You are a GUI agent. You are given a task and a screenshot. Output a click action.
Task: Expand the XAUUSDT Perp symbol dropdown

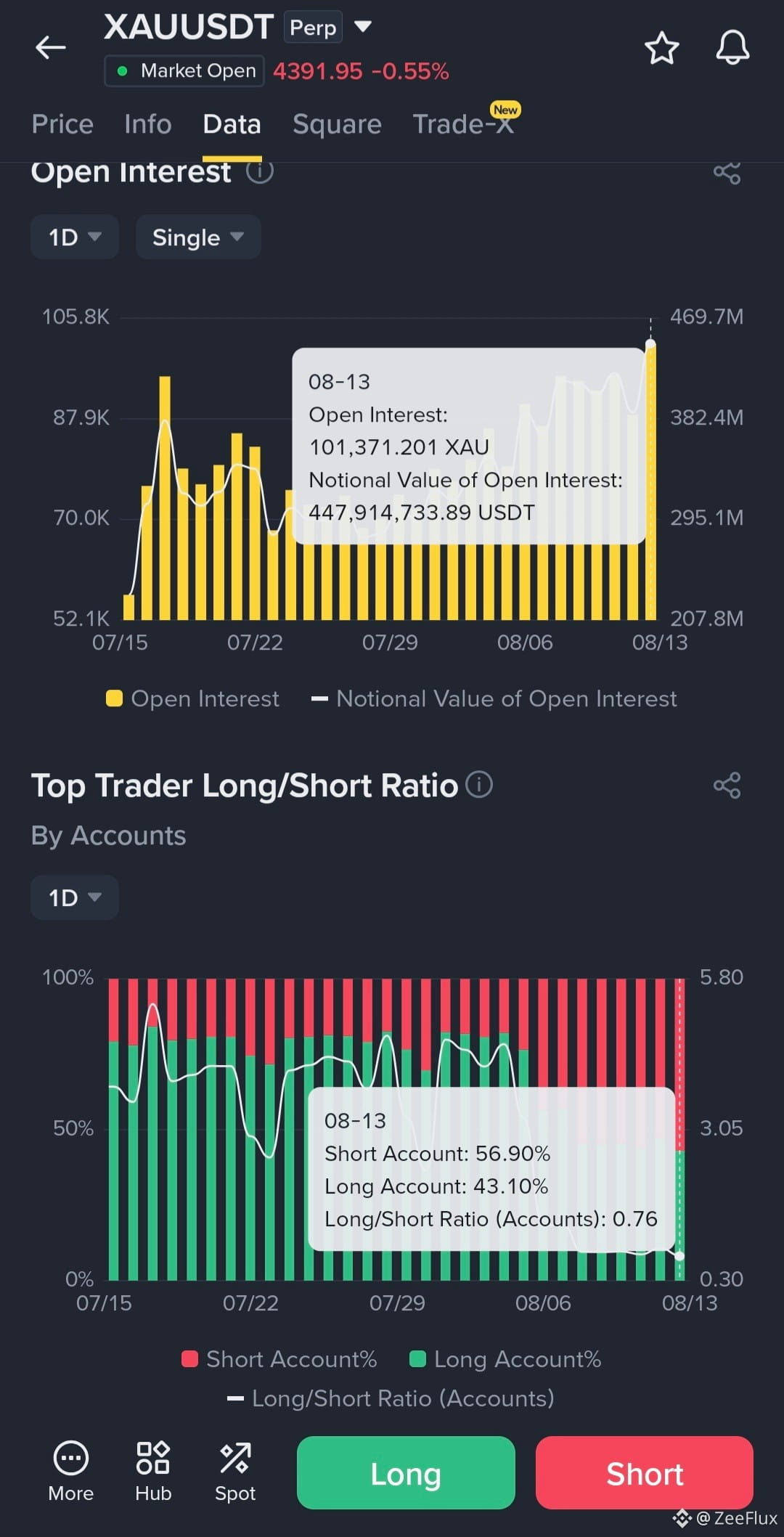[x=362, y=28]
